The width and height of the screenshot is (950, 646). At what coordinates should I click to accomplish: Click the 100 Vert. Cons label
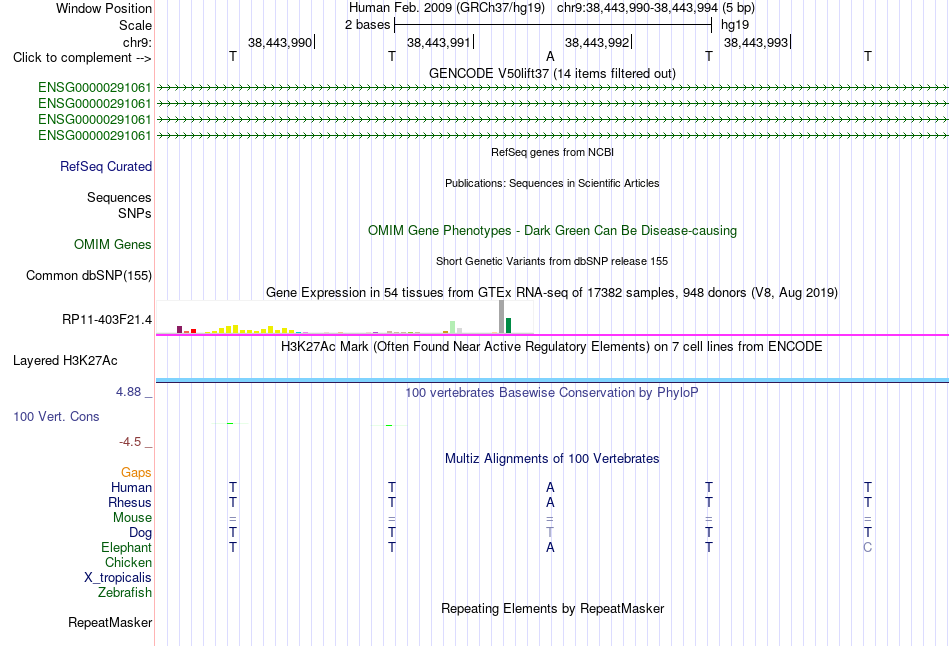(x=56, y=416)
